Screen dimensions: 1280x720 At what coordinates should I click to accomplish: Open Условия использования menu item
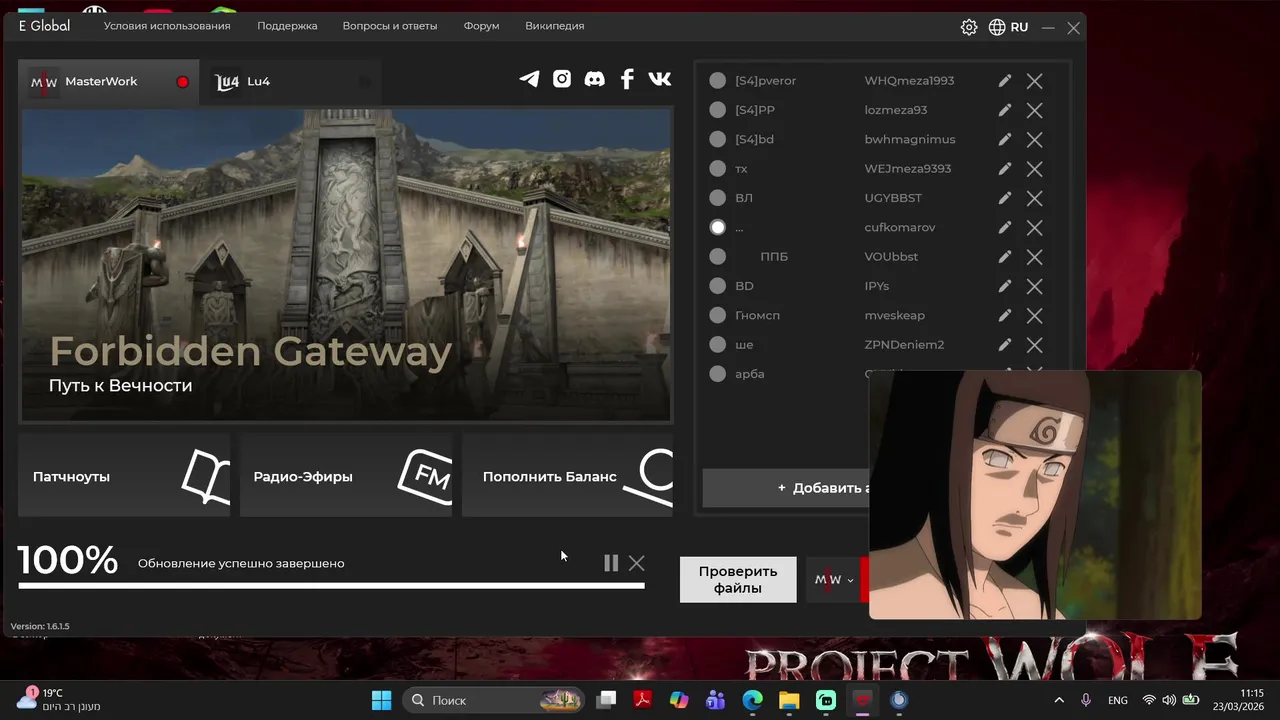coord(167,26)
